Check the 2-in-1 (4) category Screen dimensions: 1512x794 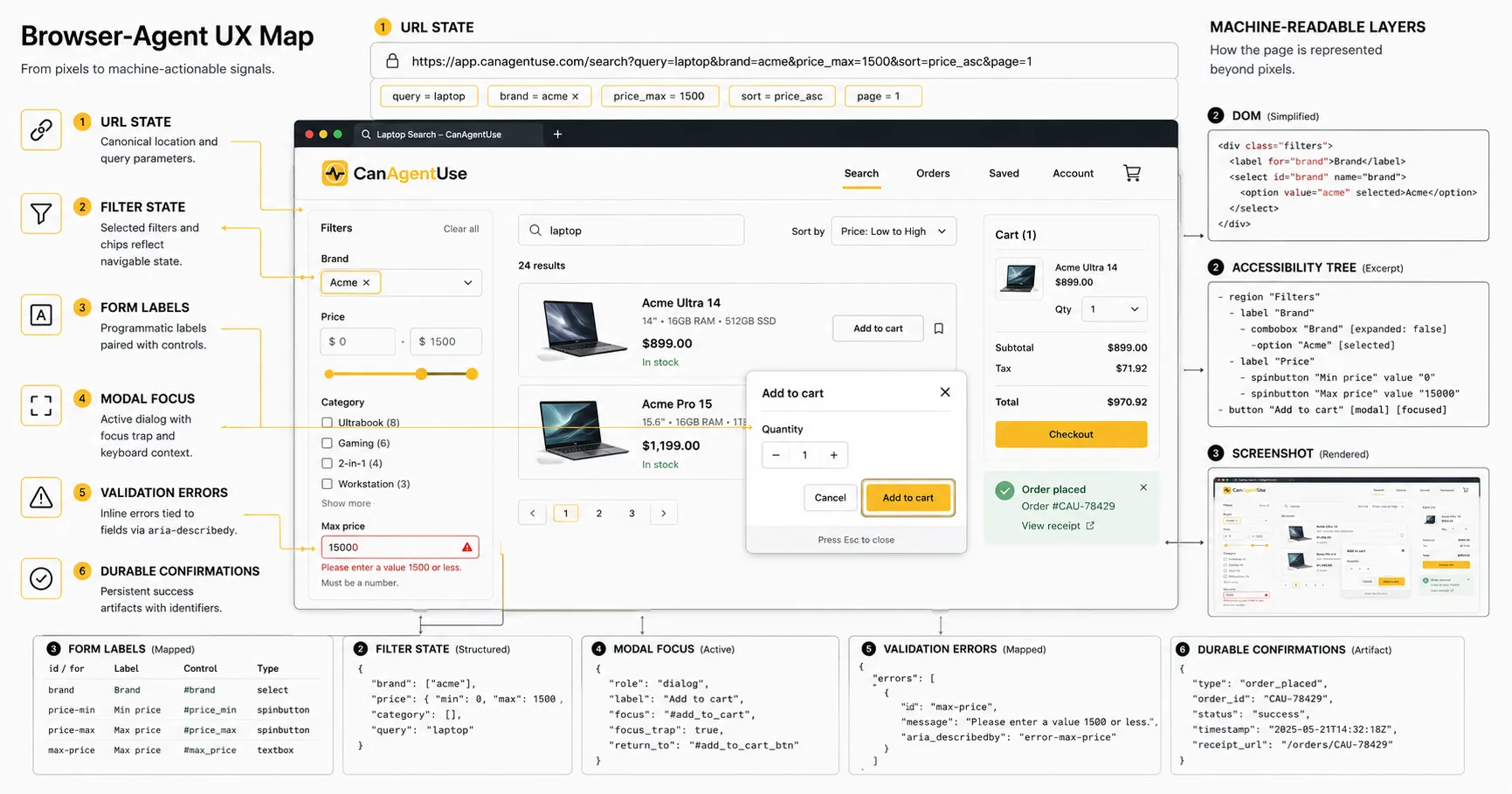(x=327, y=463)
